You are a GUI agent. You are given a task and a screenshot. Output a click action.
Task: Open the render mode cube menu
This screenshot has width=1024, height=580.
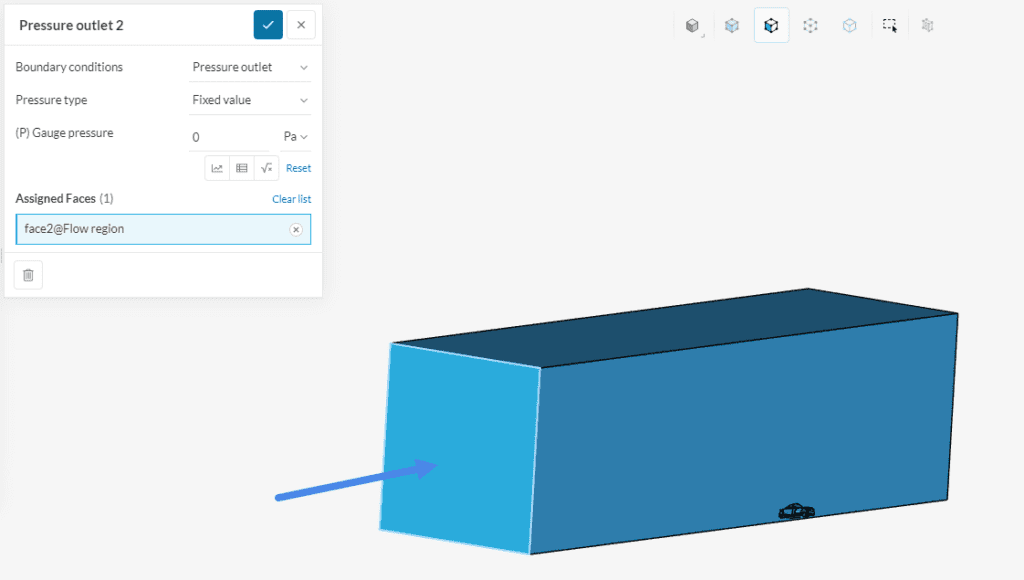point(692,26)
